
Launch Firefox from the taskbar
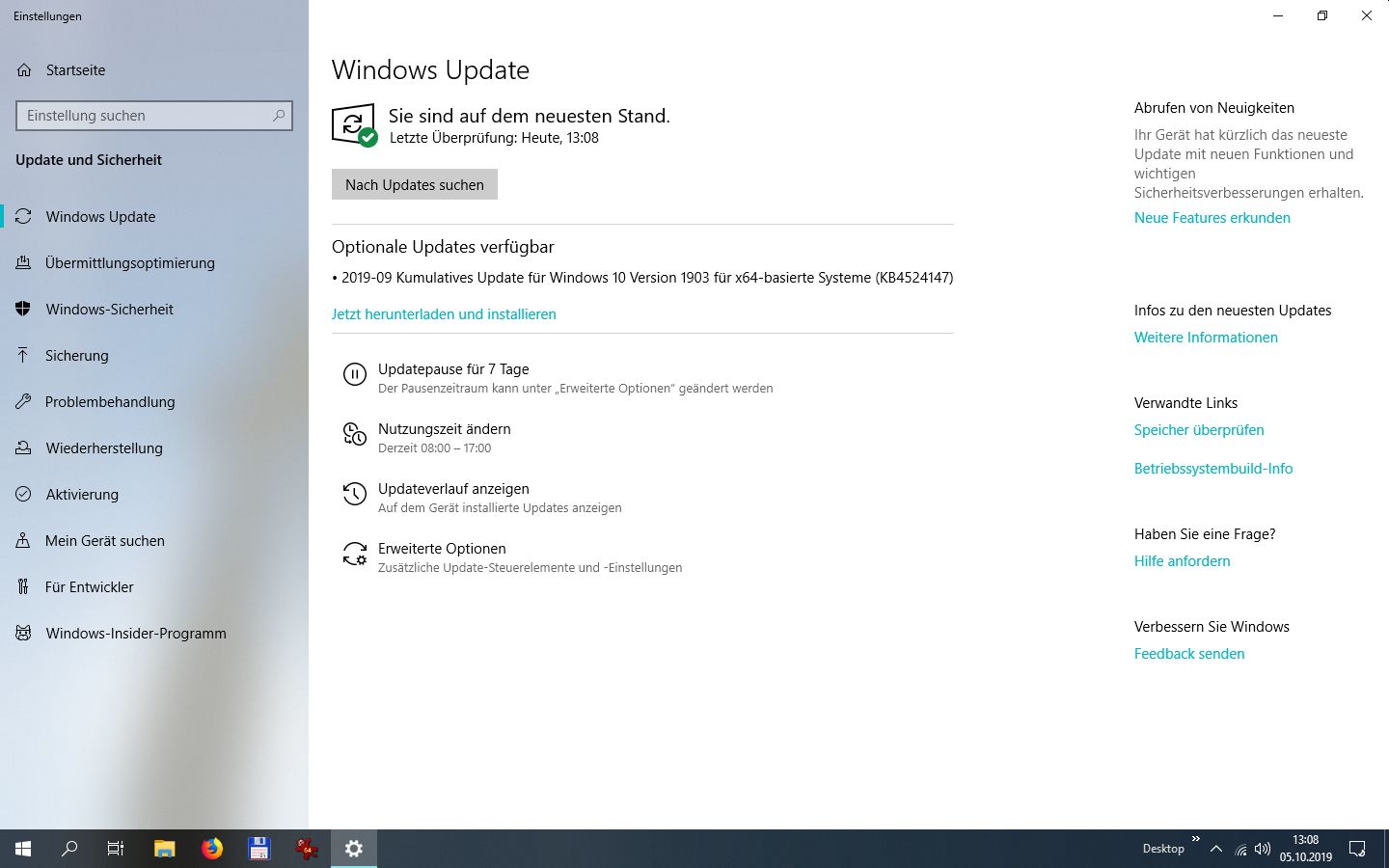coord(212,849)
